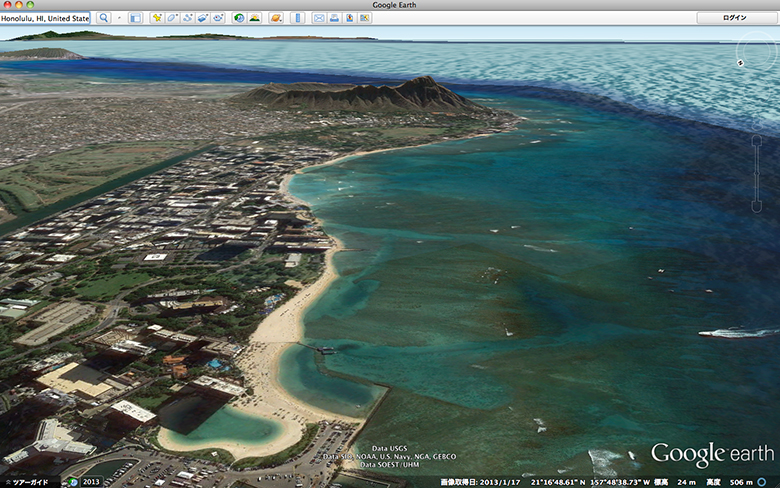
Task: Click the Honolulu search input field
Action: 45,18
